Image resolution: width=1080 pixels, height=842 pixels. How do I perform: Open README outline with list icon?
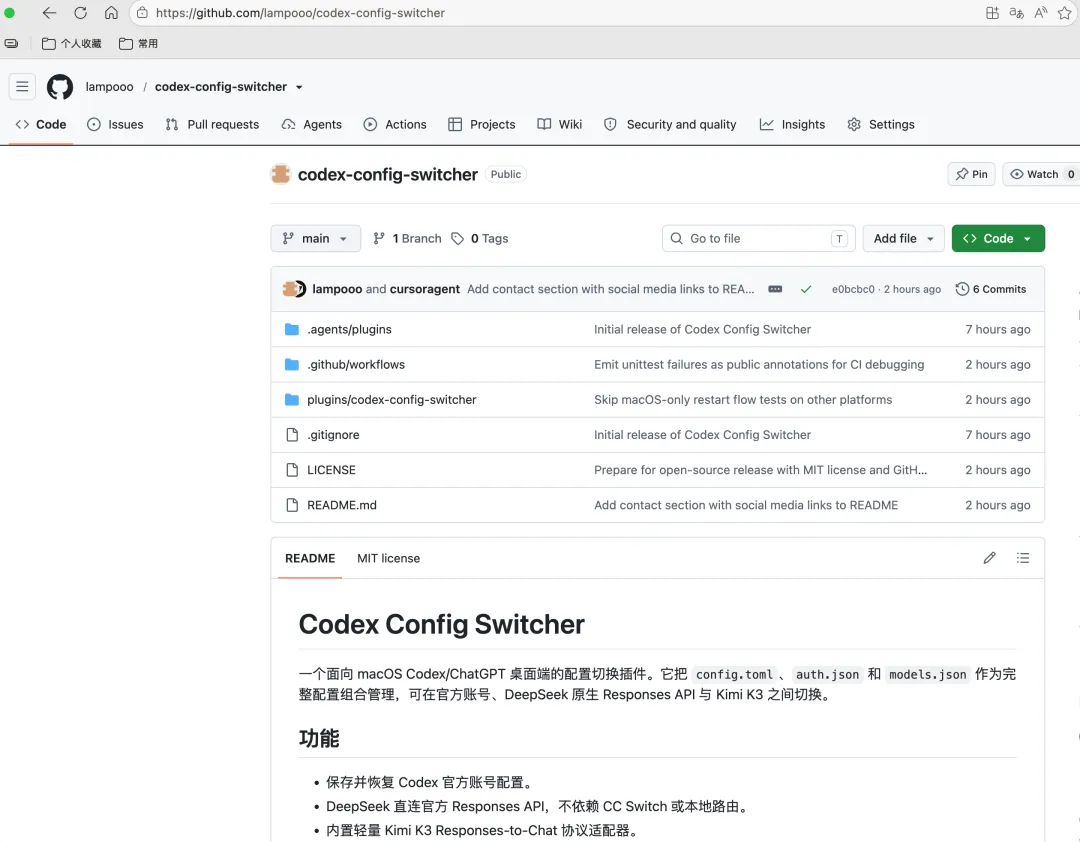pyautogui.click(x=1023, y=558)
